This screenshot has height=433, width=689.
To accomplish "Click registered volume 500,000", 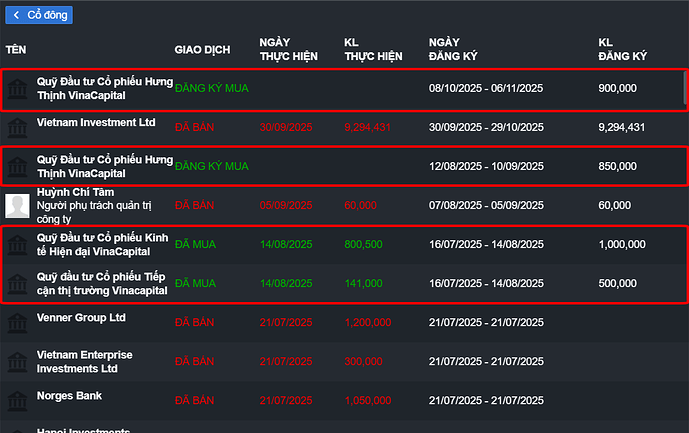I will pos(617,284).
